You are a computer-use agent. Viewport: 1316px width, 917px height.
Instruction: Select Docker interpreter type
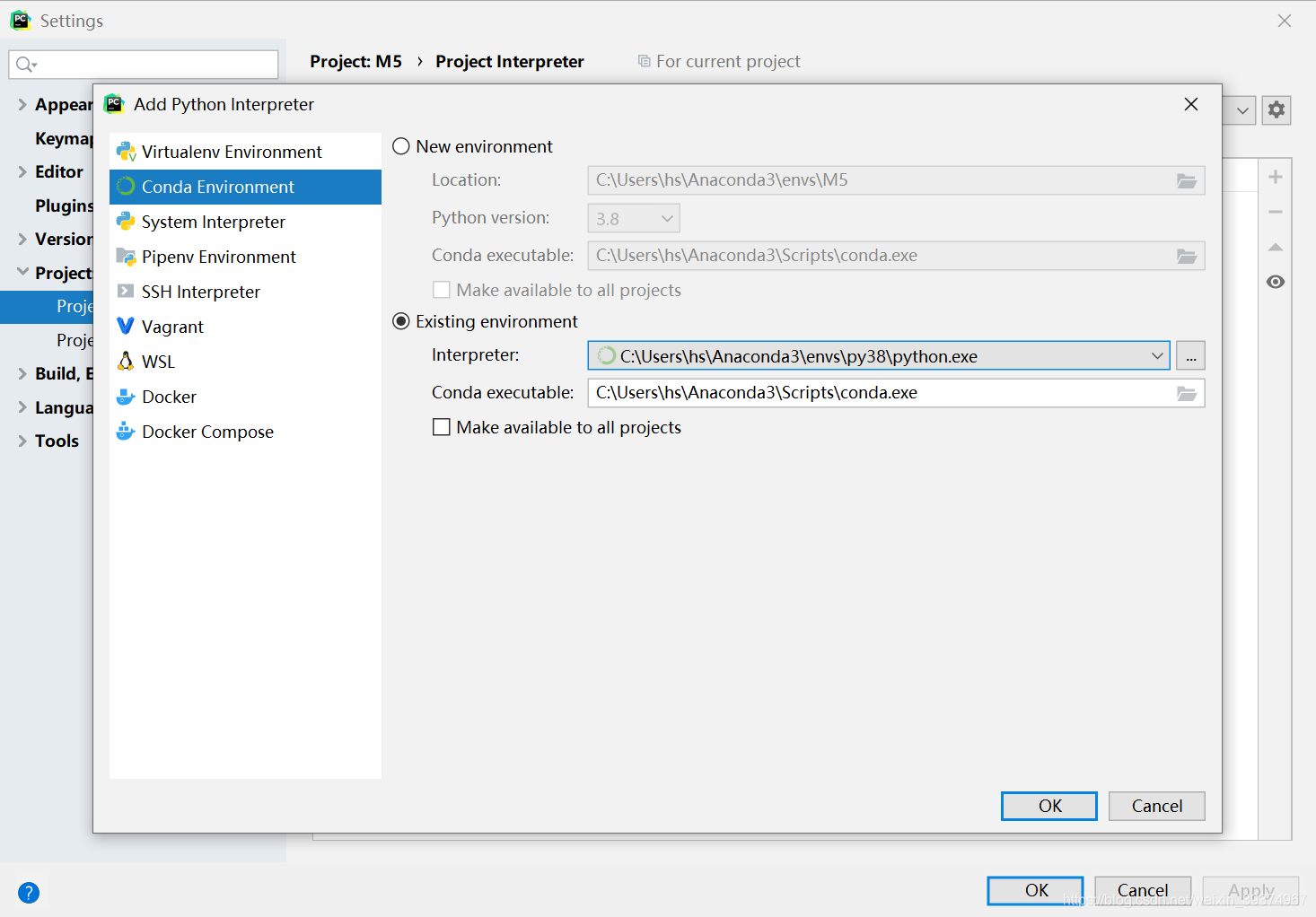coord(245,397)
